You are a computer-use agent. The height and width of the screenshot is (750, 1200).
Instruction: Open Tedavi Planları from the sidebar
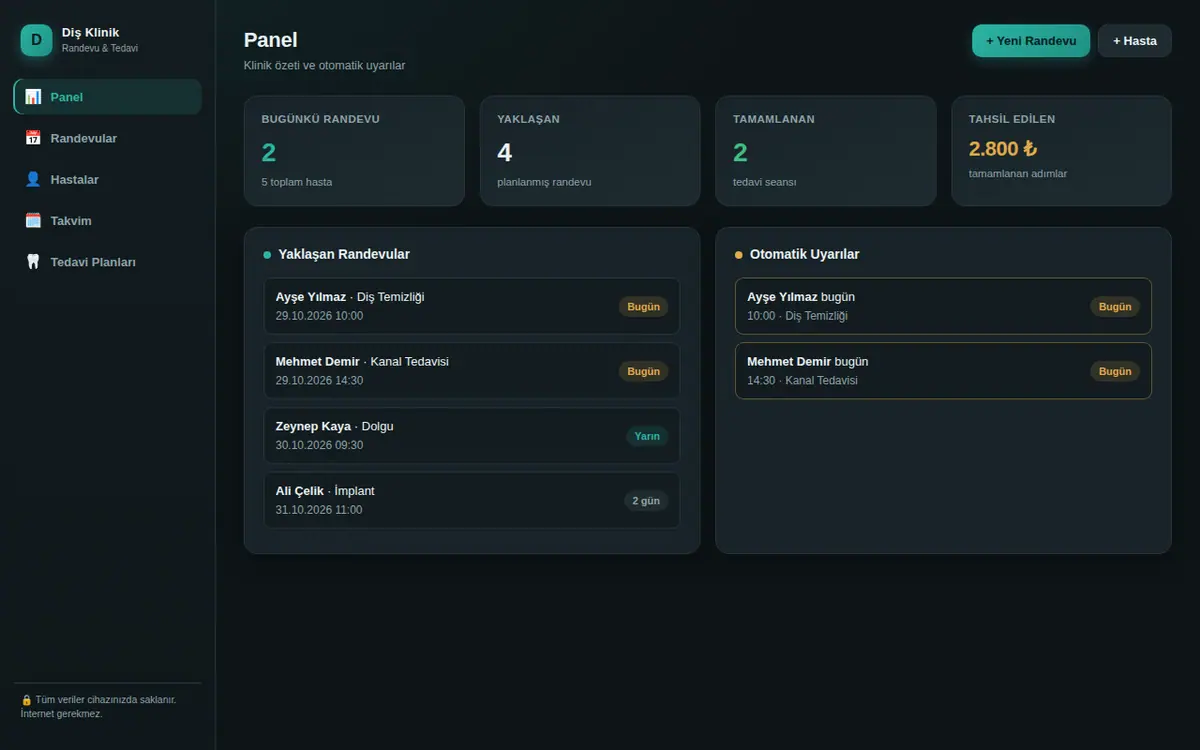(108, 261)
